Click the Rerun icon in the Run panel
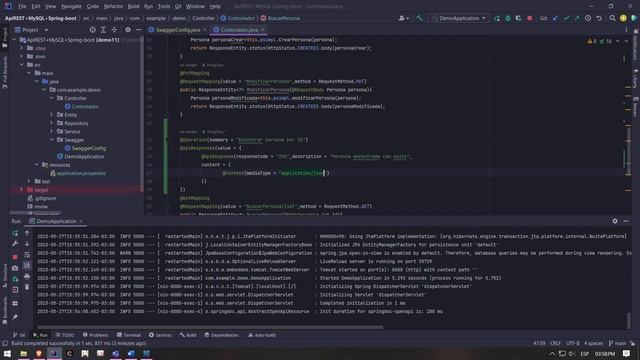Screen dimensions: 640x360 (15, 233)
